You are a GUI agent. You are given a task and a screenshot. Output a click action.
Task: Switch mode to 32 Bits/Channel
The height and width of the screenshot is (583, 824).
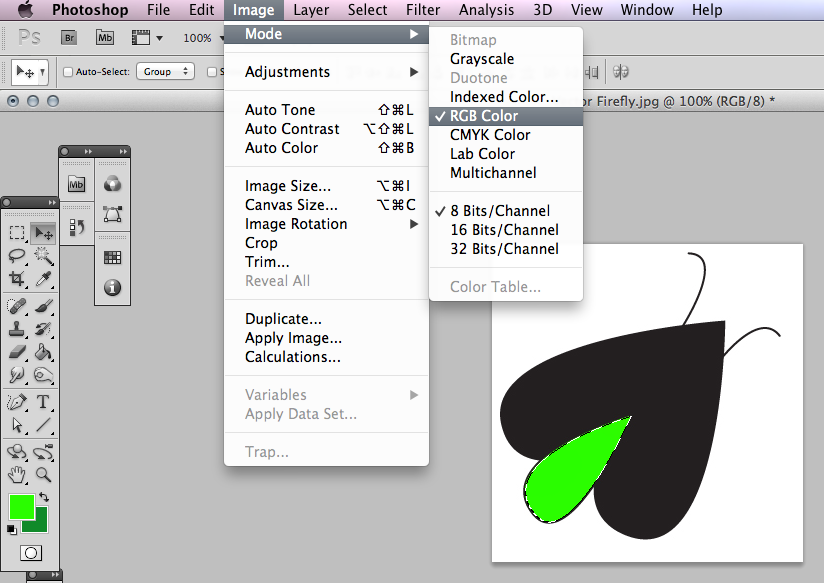504,249
